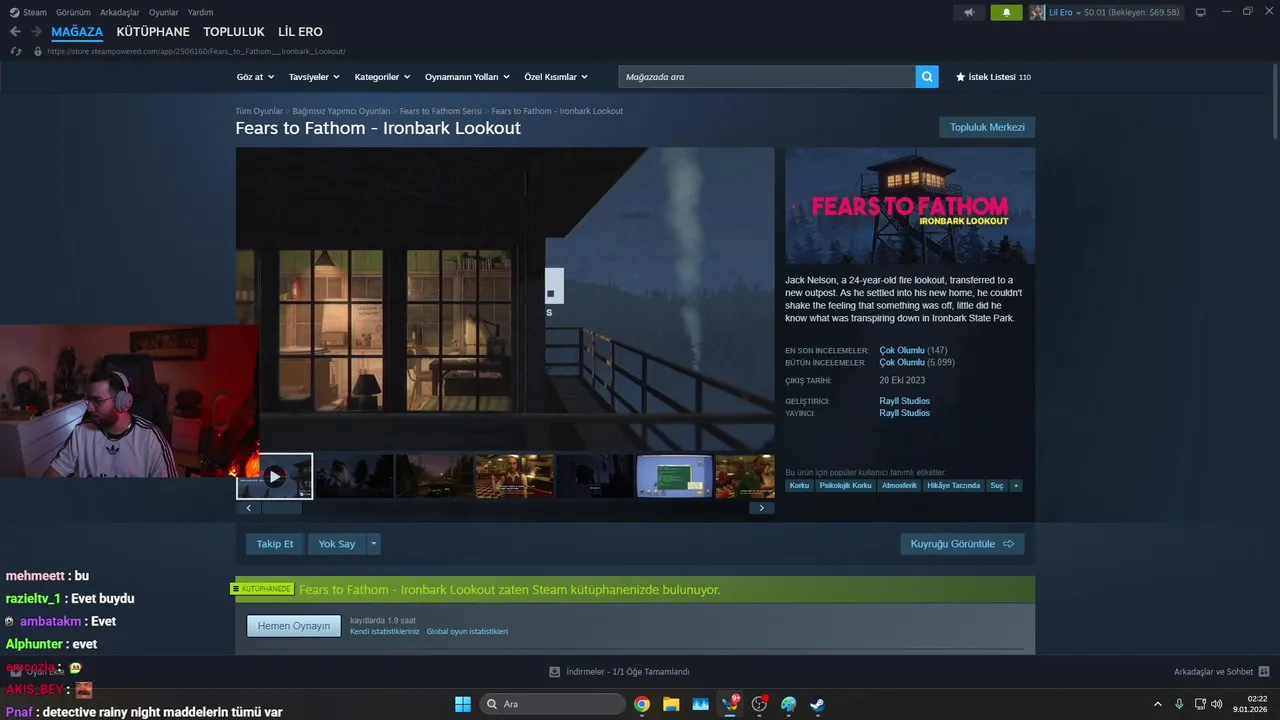The image size is (1280, 720).
Task: Go back with the back arrow
Action: pyautogui.click(x=15, y=32)
